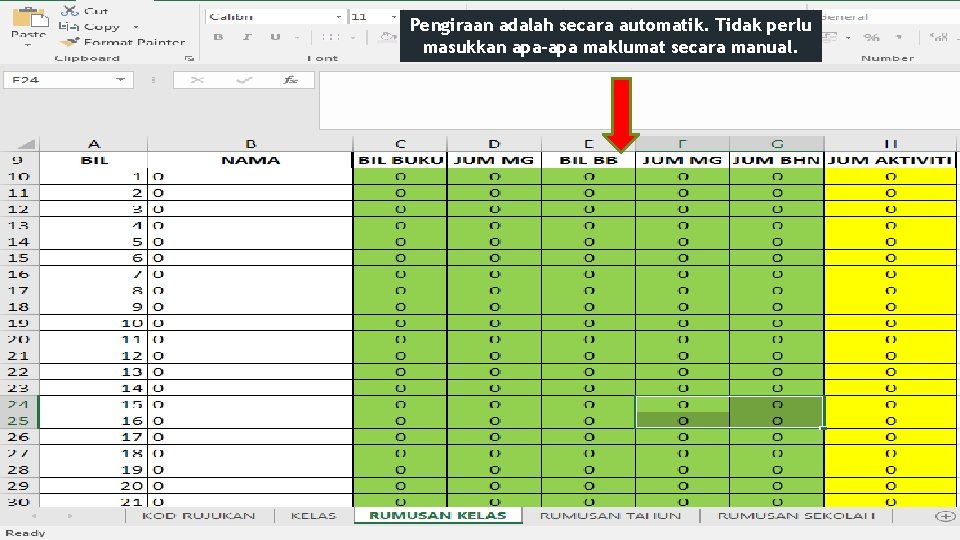Click the BIL BB header cell

click(x=588, y=160)
